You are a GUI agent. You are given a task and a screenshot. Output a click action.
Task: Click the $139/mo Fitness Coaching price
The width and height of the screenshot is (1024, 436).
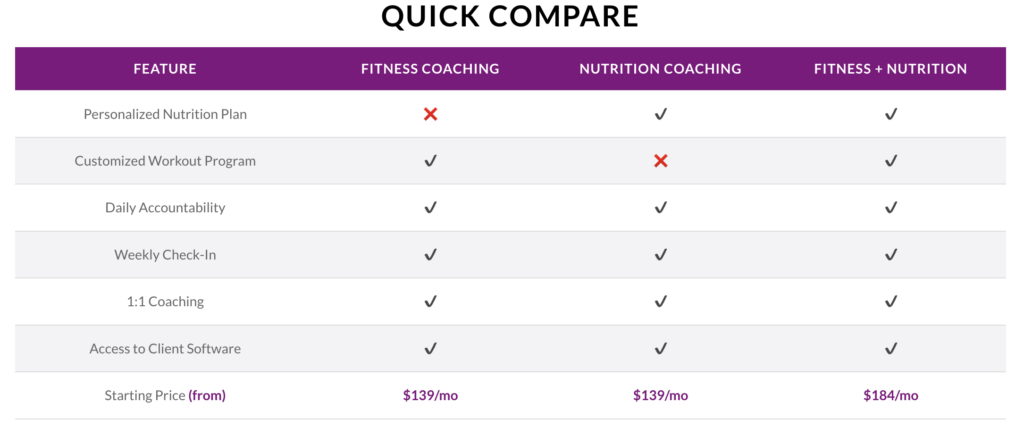(430, 396)
